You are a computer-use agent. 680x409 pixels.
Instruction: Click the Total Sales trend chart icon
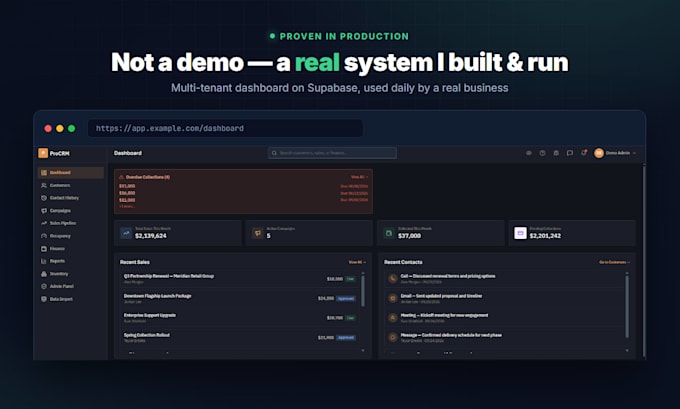pos(126,233)
